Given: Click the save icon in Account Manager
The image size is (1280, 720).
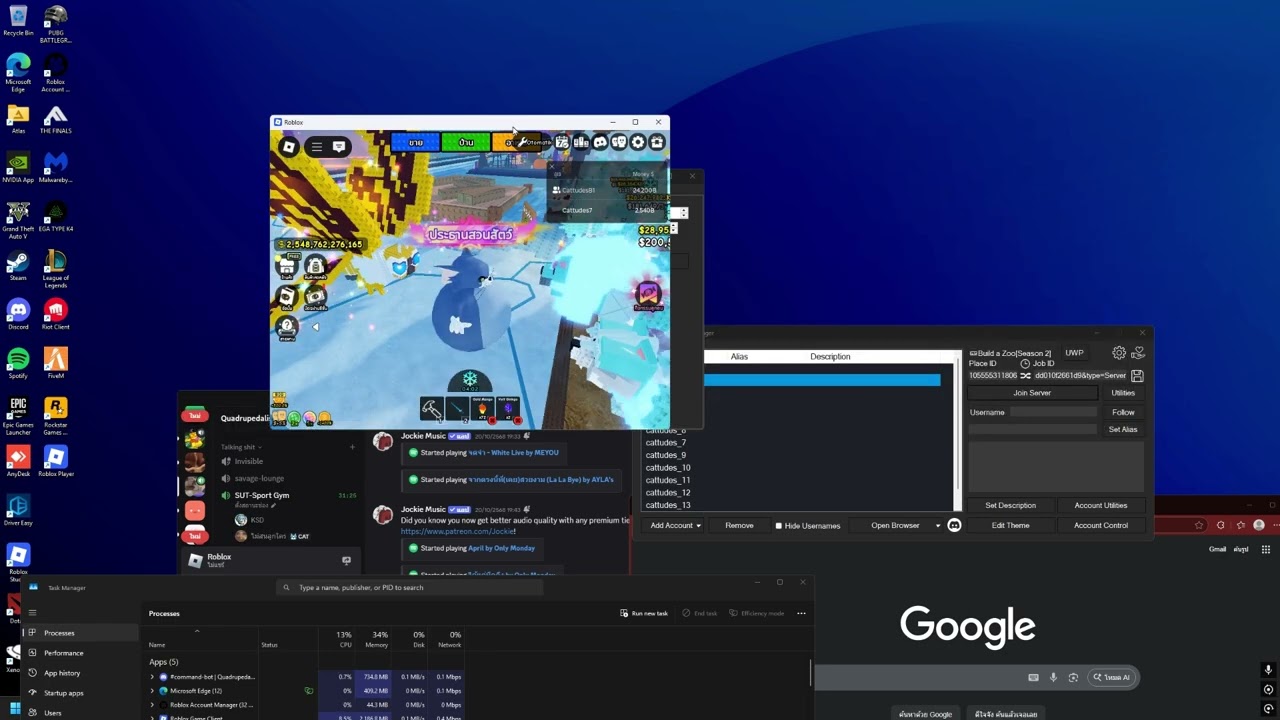Looking at the screenshot, I should click(x=1137, y=375).
